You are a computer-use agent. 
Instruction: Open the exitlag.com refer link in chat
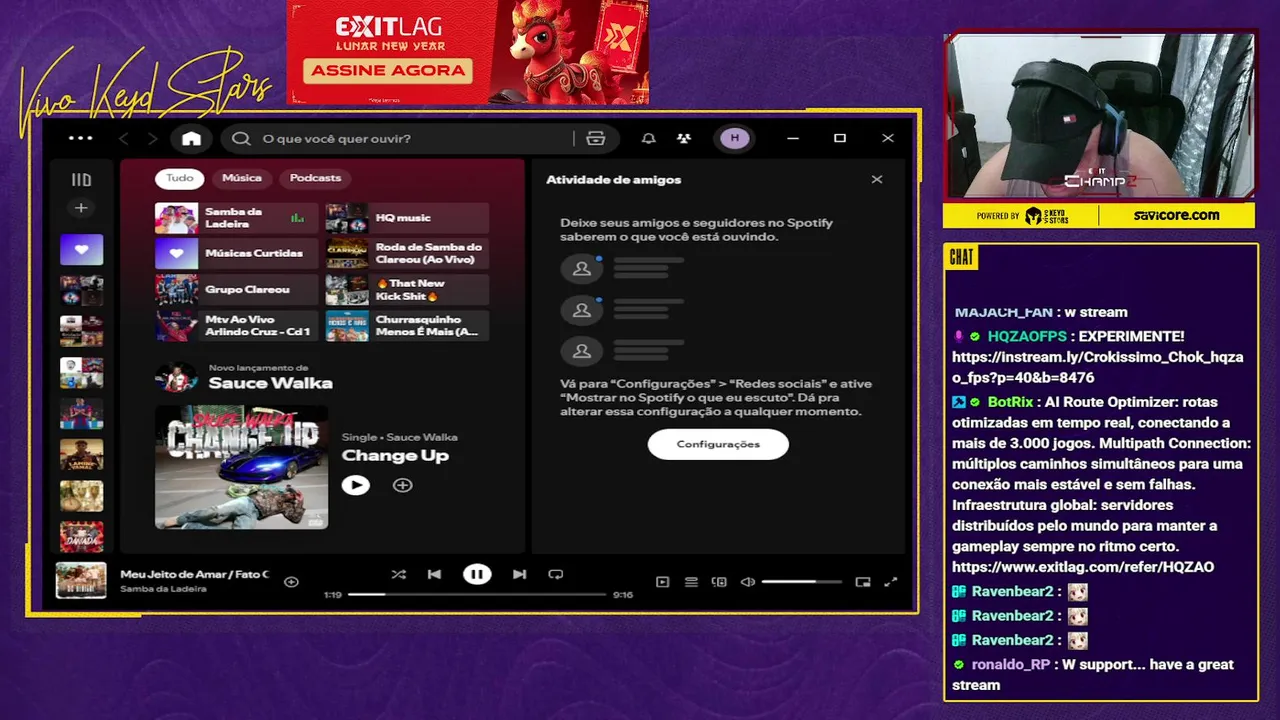1083,567
